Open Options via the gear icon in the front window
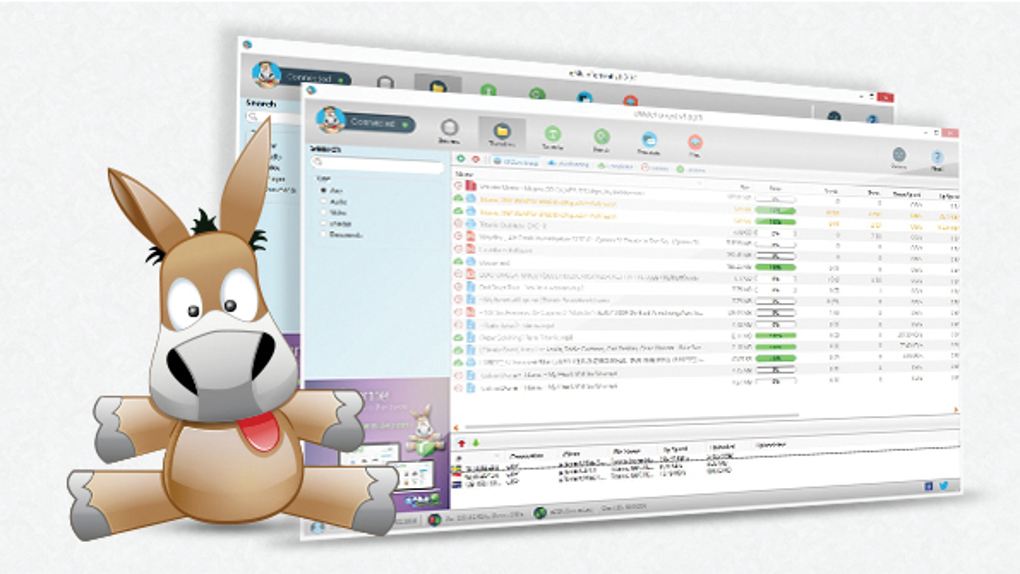This screenshot has width=1020, height=574. coord(899,155)
